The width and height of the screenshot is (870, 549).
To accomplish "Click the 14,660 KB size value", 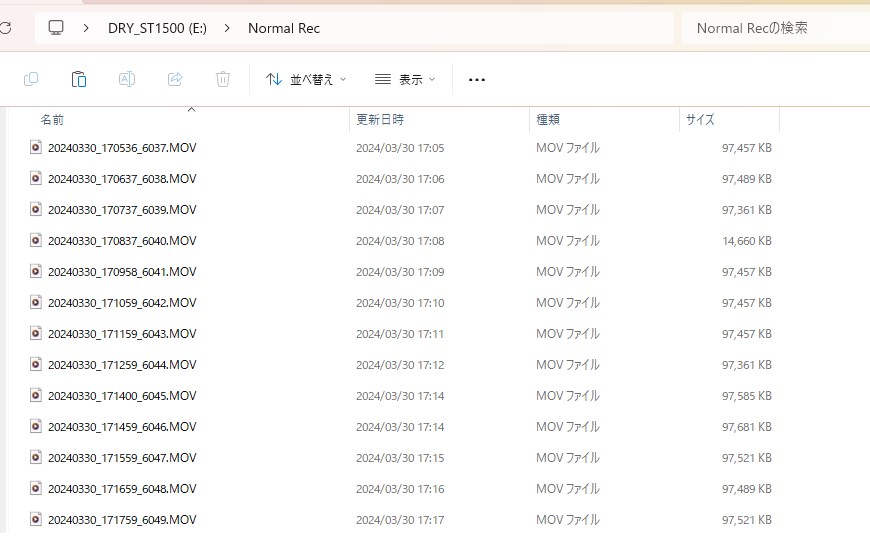I will (x=747, y=241).
